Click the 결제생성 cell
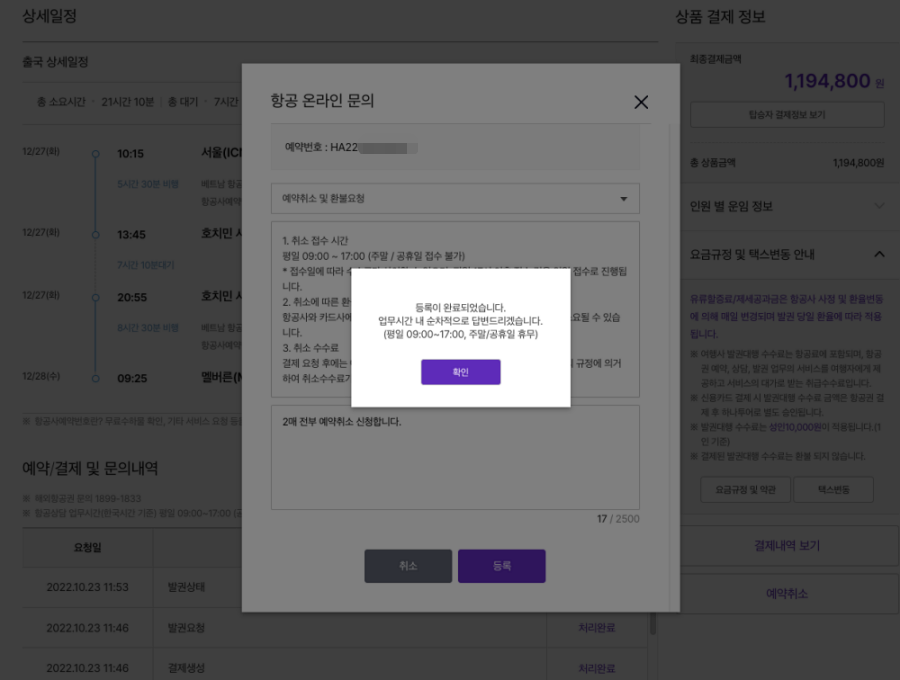900x680 pixels. coord(186,669)
